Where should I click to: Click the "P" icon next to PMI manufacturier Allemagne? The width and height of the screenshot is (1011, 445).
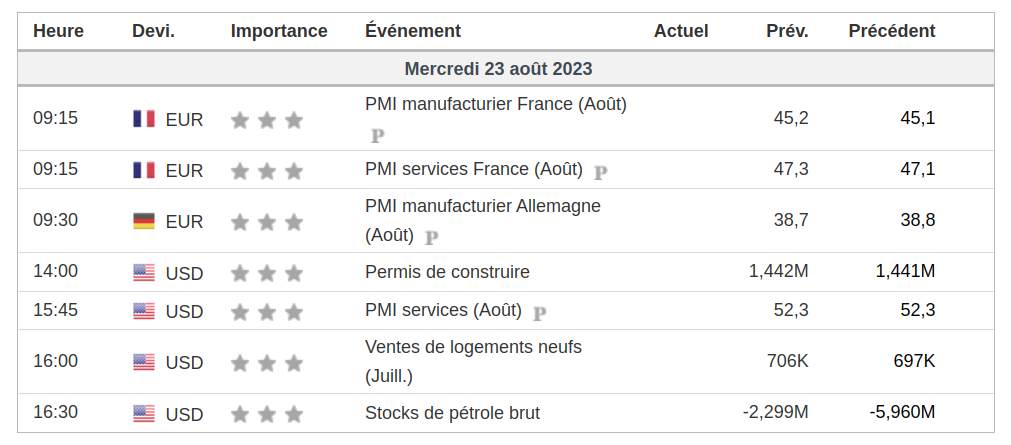point(432,238)
